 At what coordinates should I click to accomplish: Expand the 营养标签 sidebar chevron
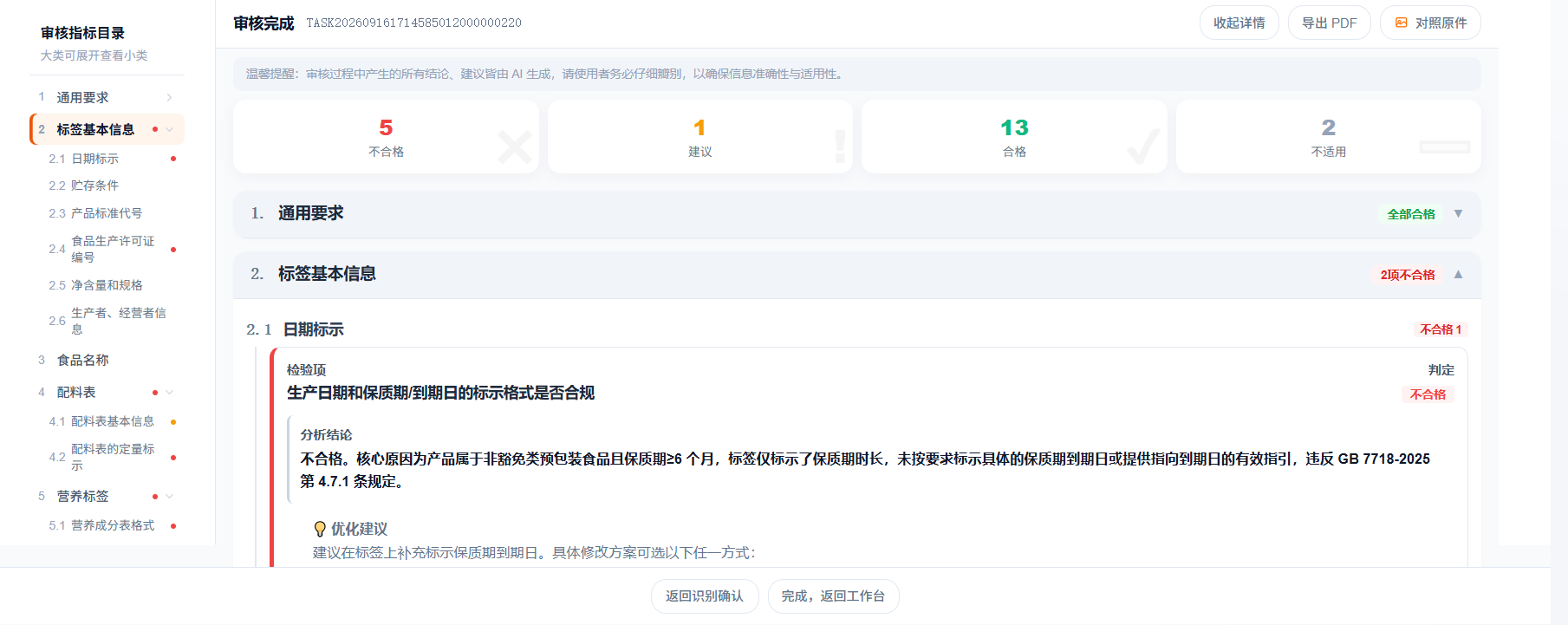tap(170, 497)
